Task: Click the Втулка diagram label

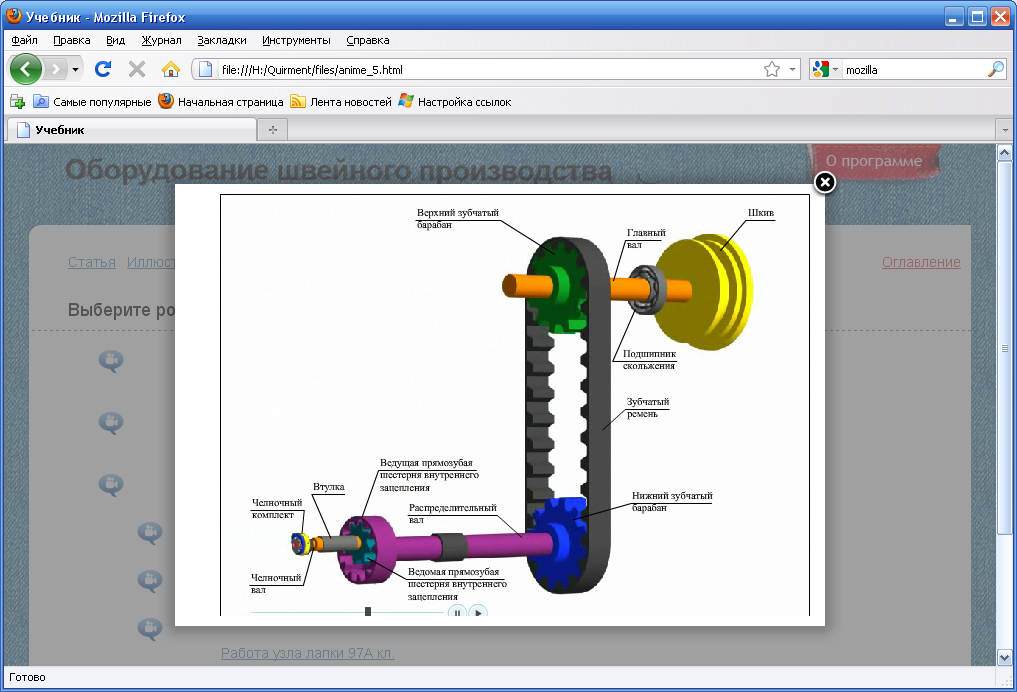Action: click(x=328, y=487)
